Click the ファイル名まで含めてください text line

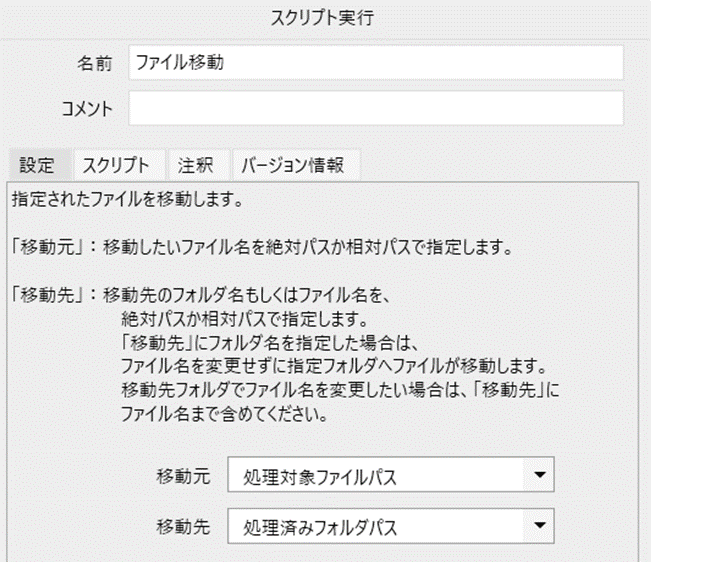click(x=224, y=414)
